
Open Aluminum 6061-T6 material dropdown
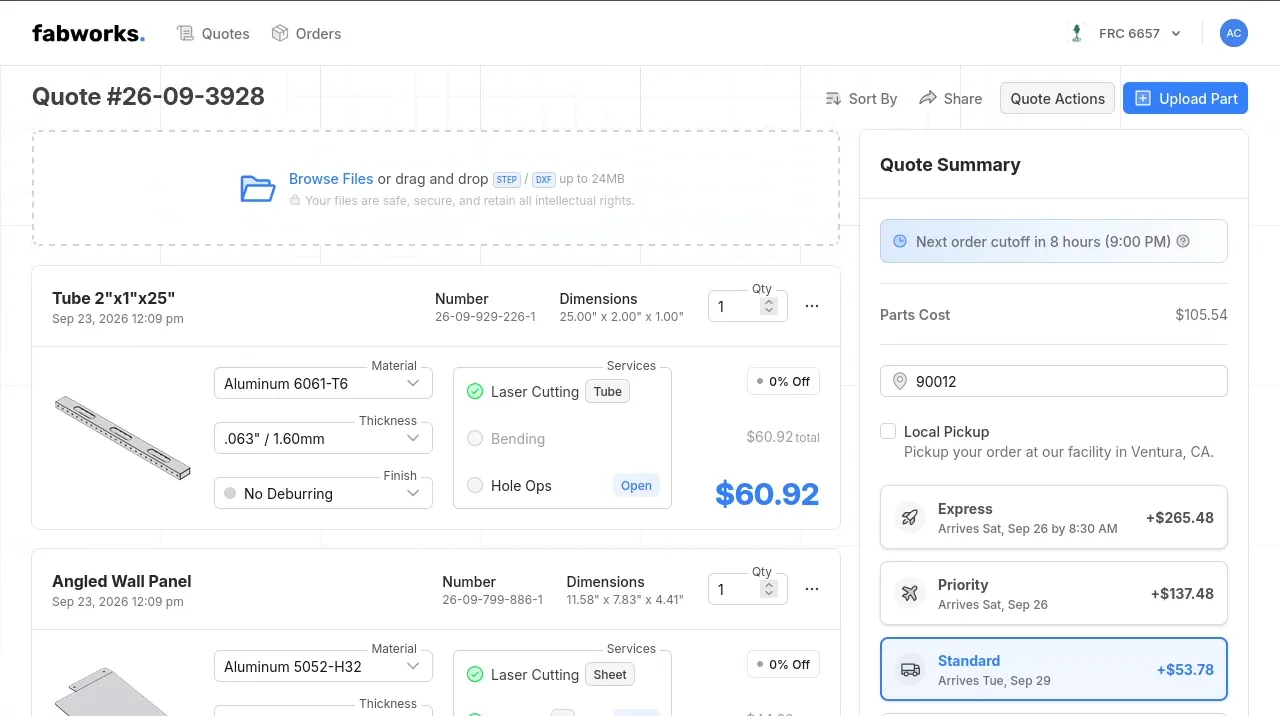pos(323,384)
